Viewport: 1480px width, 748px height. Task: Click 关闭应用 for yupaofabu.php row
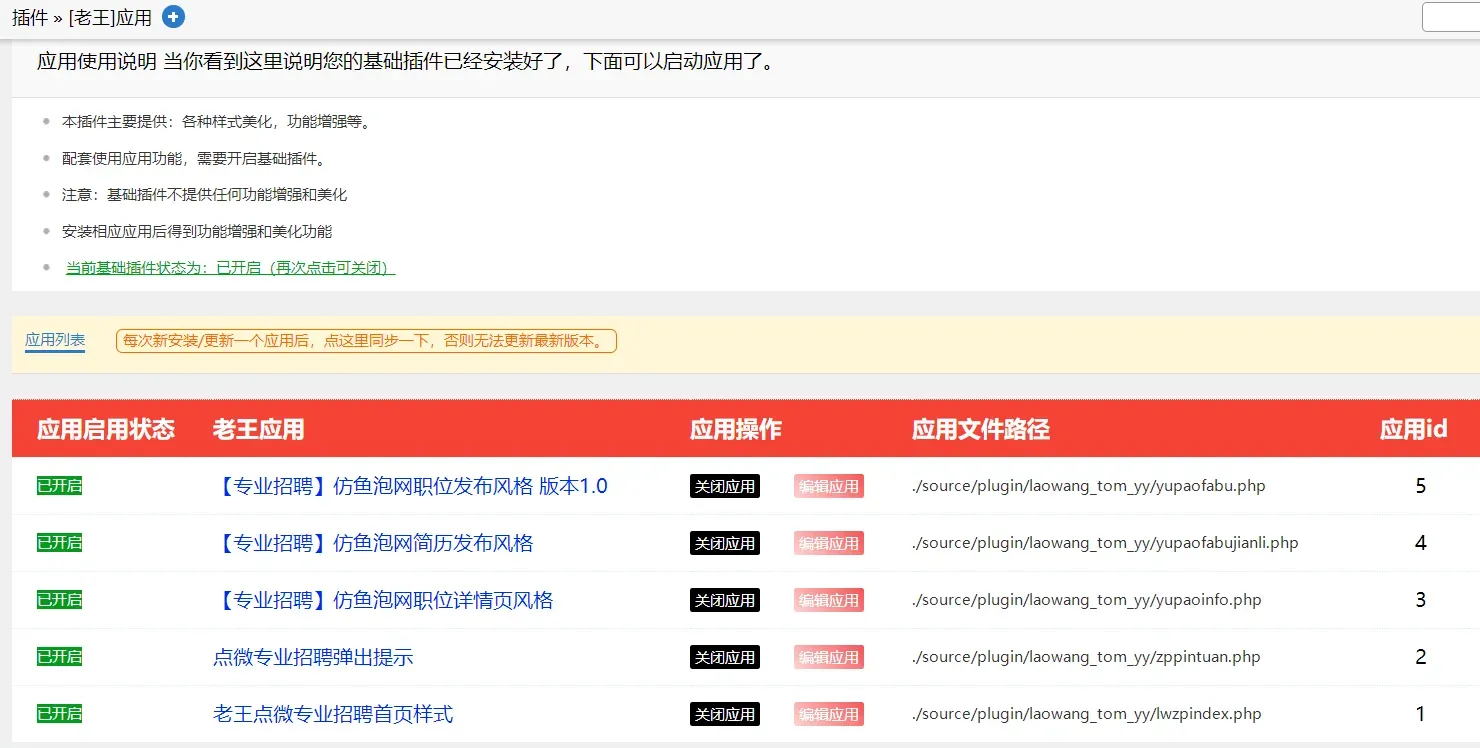(725, 486)
